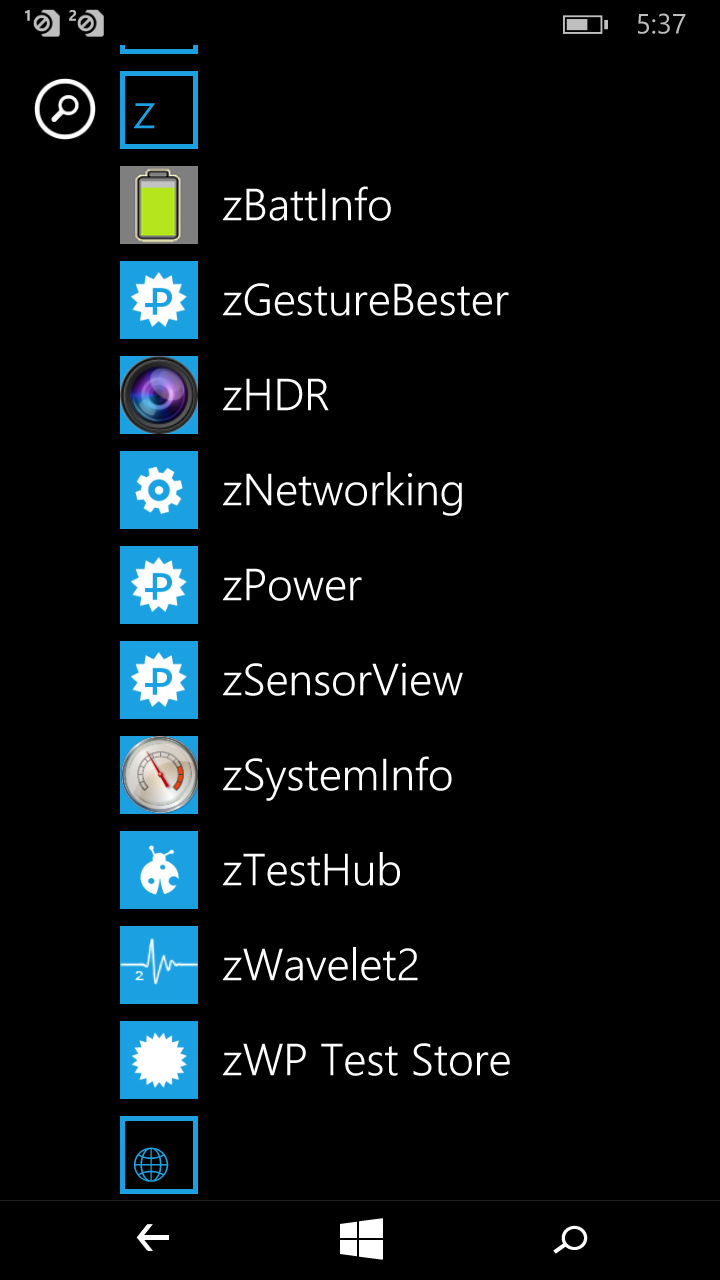Tap the back arrow navigation button
This screenshot has height=1280, width=720.
[153, 1240]
